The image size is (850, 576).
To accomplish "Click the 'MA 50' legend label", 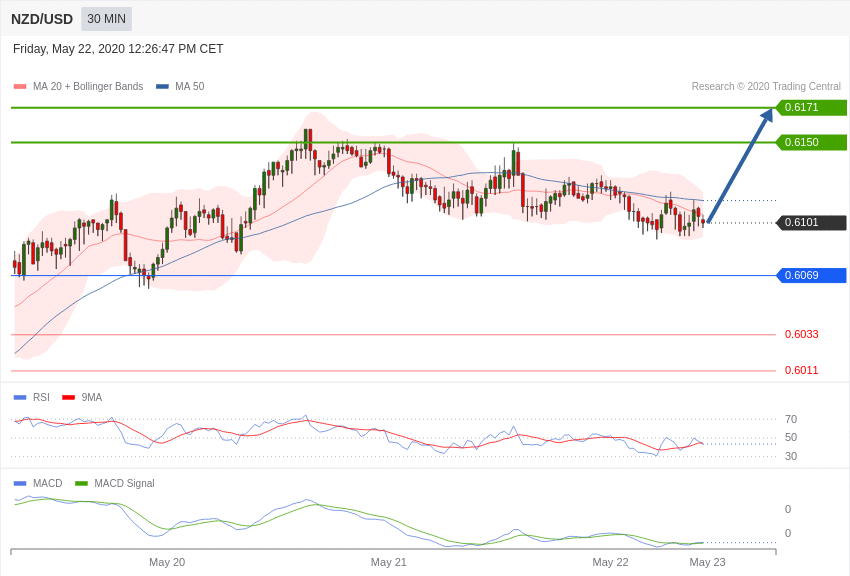I will (x=190, y=86).
